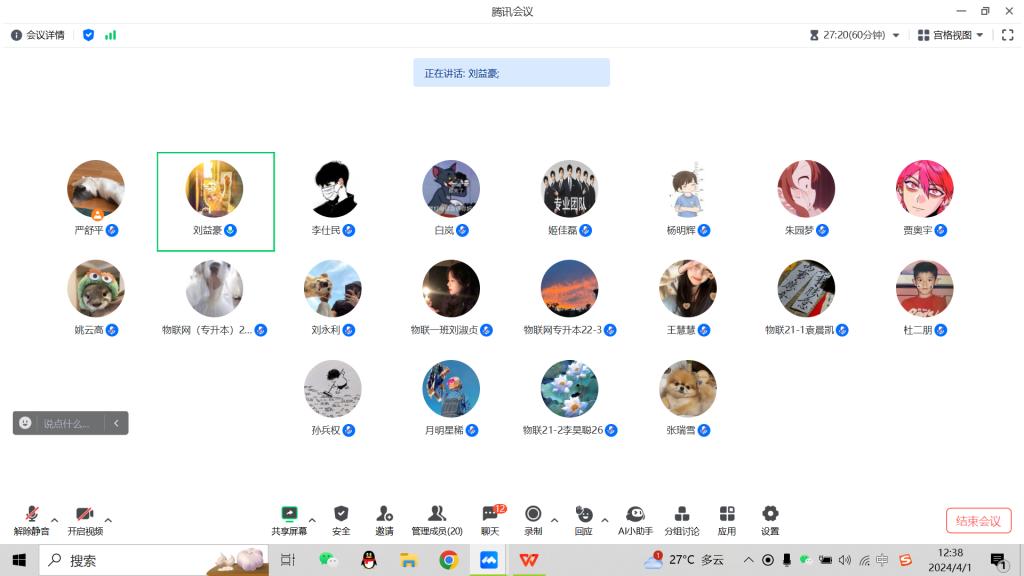Click the 说点什么 message input box
This screenshot has width=1024, height=576.
point(66,423)
